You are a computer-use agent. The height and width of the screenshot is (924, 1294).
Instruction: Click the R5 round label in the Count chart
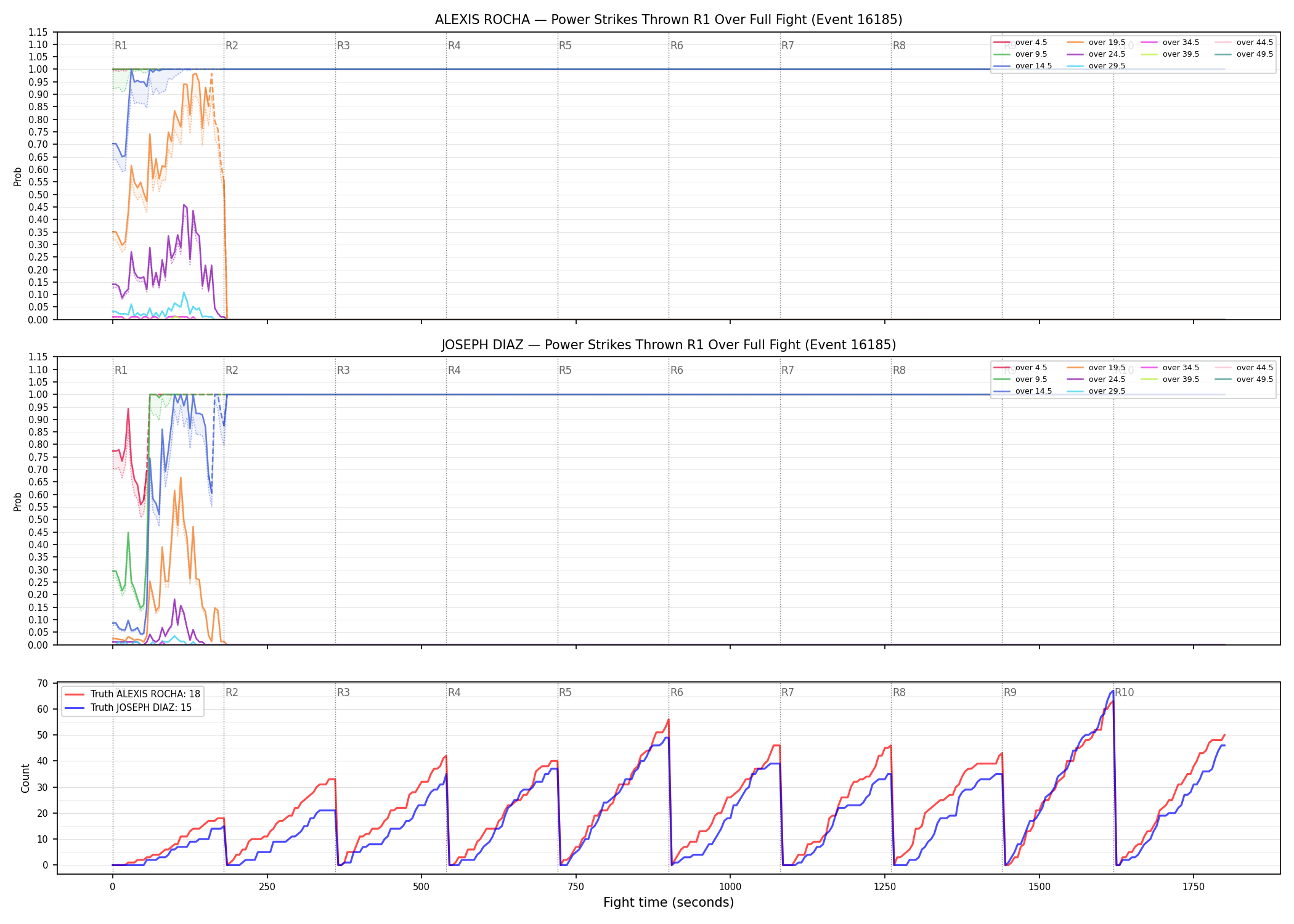pyautogui.click(x=565, y=692)
